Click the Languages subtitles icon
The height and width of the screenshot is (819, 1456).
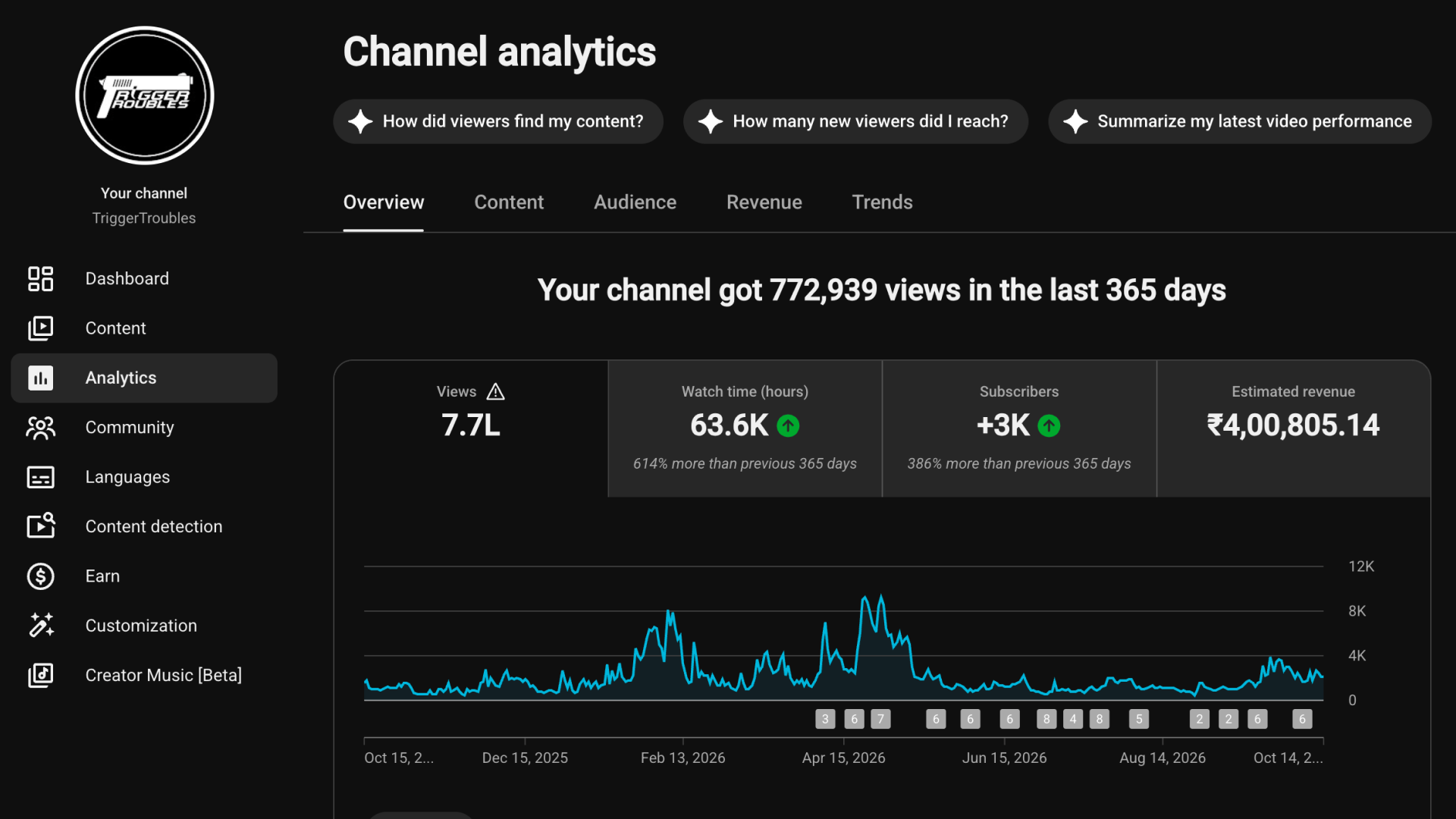(x=40, y=477)
